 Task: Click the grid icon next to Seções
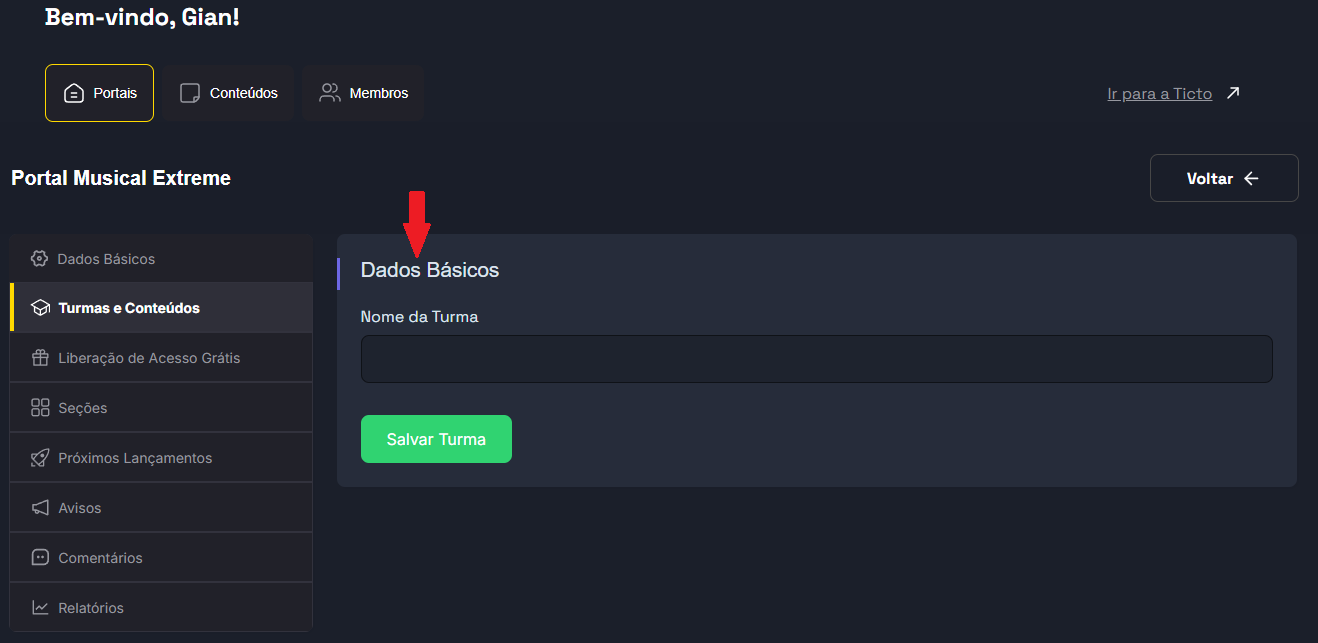pos(40,408)
